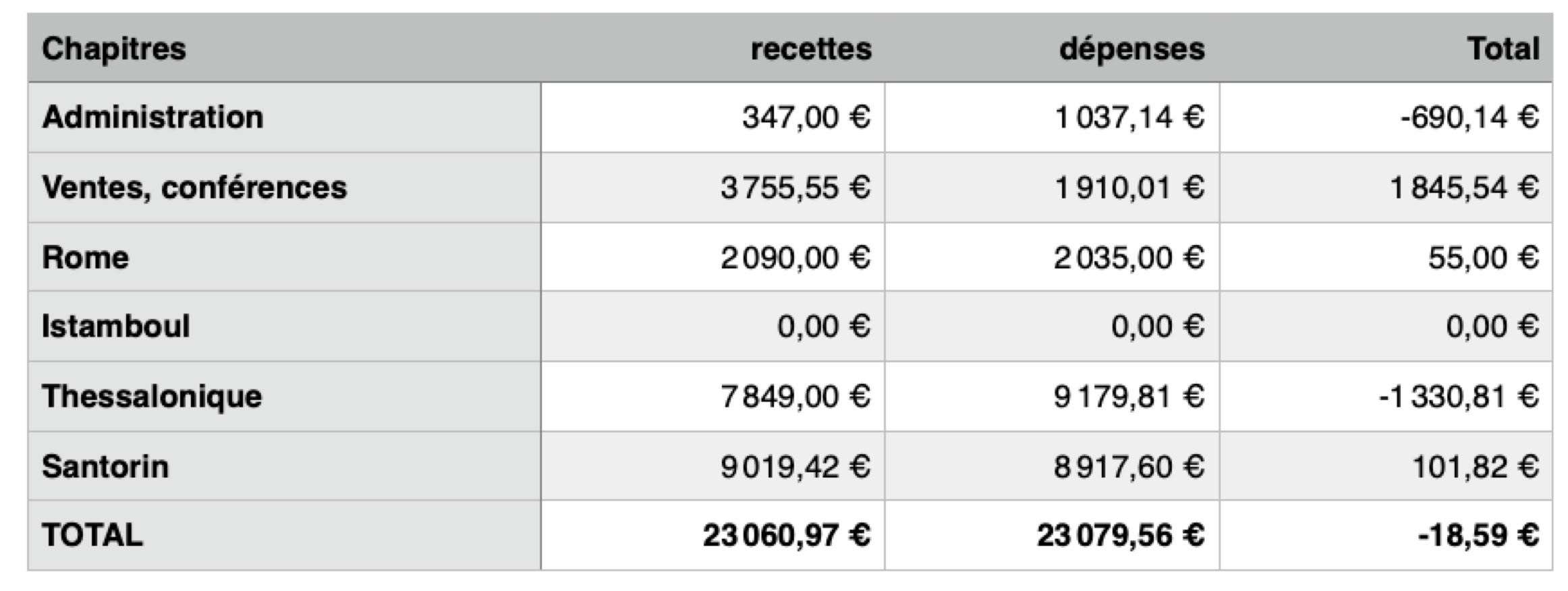Image resolution: width=1568 pixels, height=591 pixels.
Task: Click Thessalonique recettes cell 7 849,00 €
Action: click(795, 397)
